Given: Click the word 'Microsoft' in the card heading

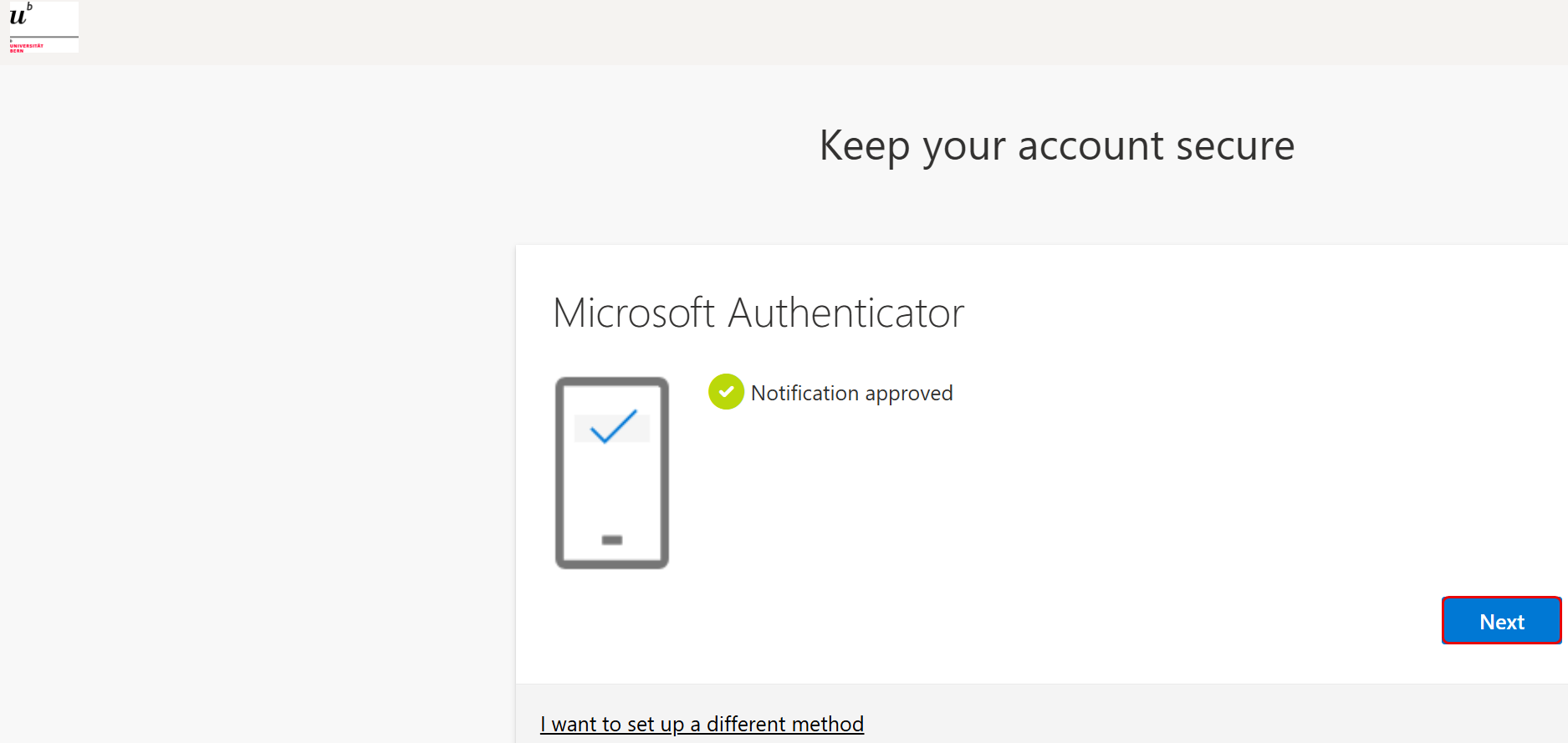Looking at the screenshot, I should [634, 313].
